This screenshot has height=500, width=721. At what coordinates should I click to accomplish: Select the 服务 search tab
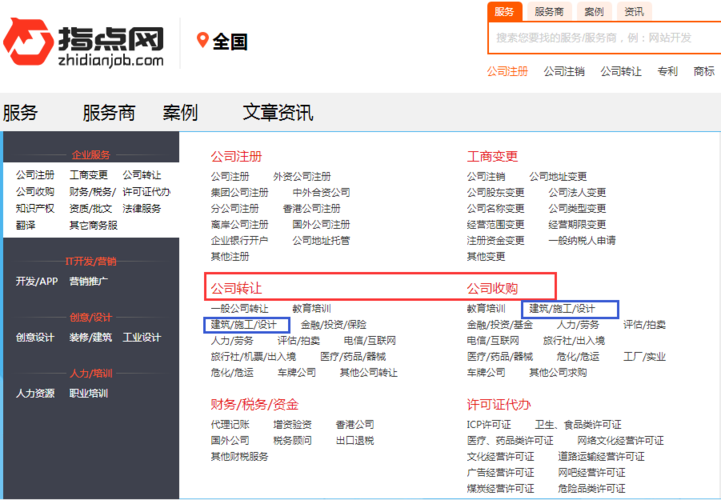point(504,11)
